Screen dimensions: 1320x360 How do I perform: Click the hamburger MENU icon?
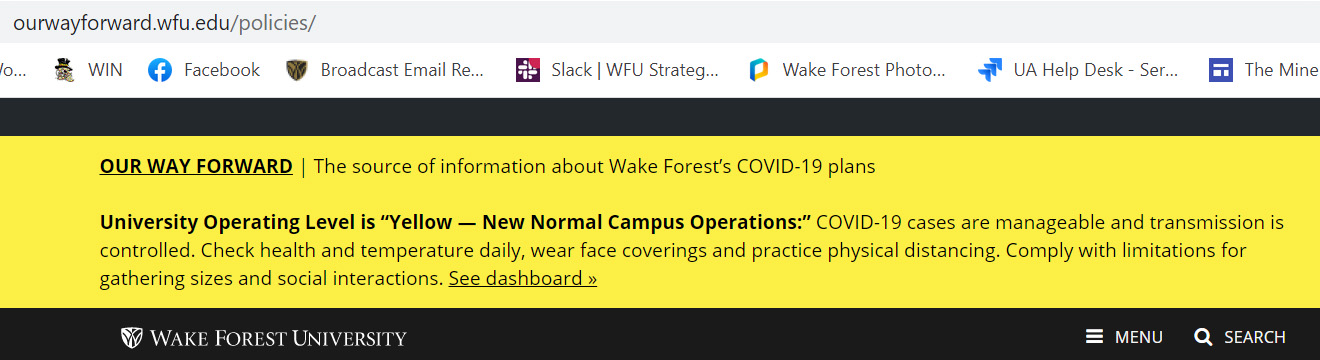click(x=1095, y=337)
